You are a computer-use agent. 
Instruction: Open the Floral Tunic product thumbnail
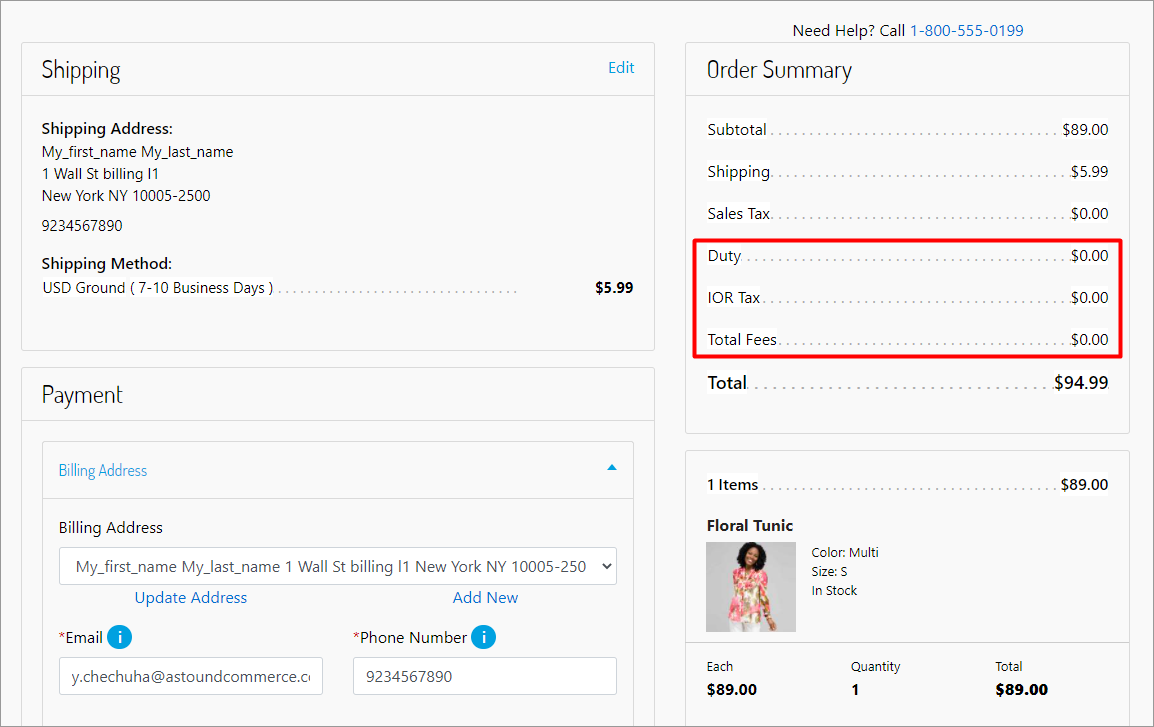tap(750, 587)
